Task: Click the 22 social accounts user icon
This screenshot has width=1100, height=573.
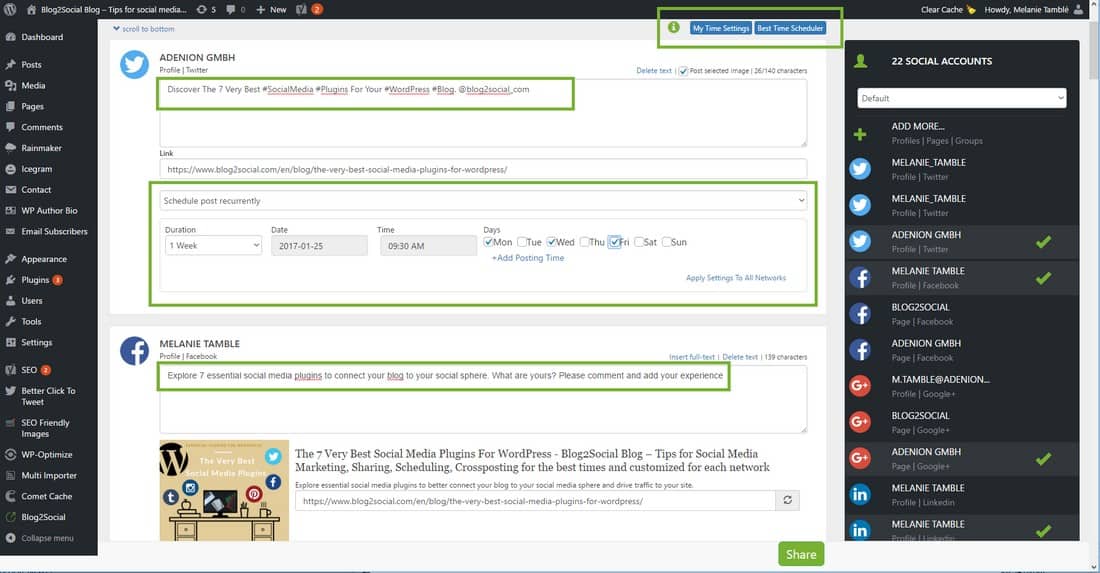Action: pyautogui.click(x=861, y=61)
